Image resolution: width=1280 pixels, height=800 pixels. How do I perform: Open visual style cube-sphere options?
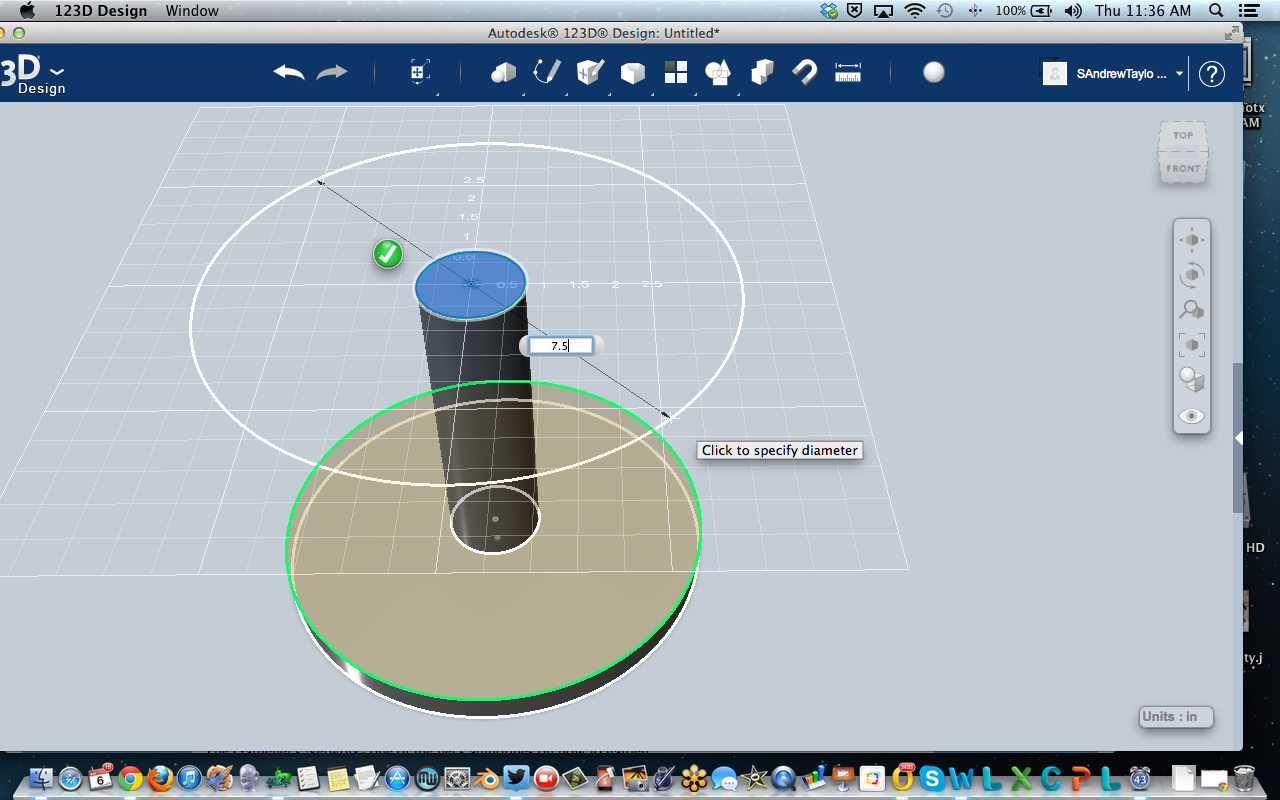point(1191,380)
